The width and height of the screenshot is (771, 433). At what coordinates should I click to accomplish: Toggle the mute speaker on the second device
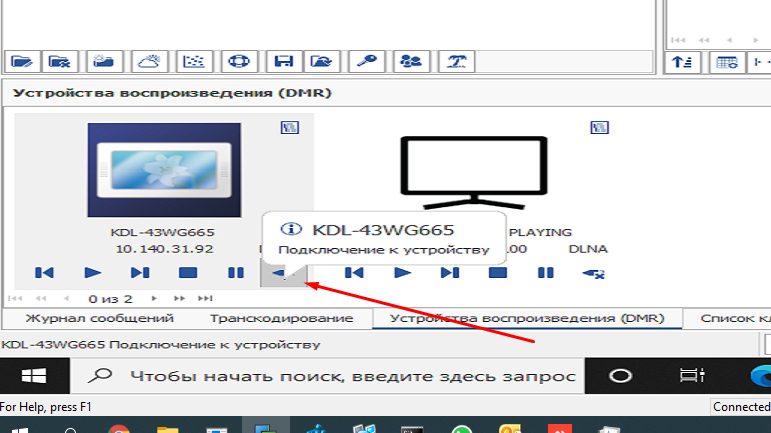[593, 272]
